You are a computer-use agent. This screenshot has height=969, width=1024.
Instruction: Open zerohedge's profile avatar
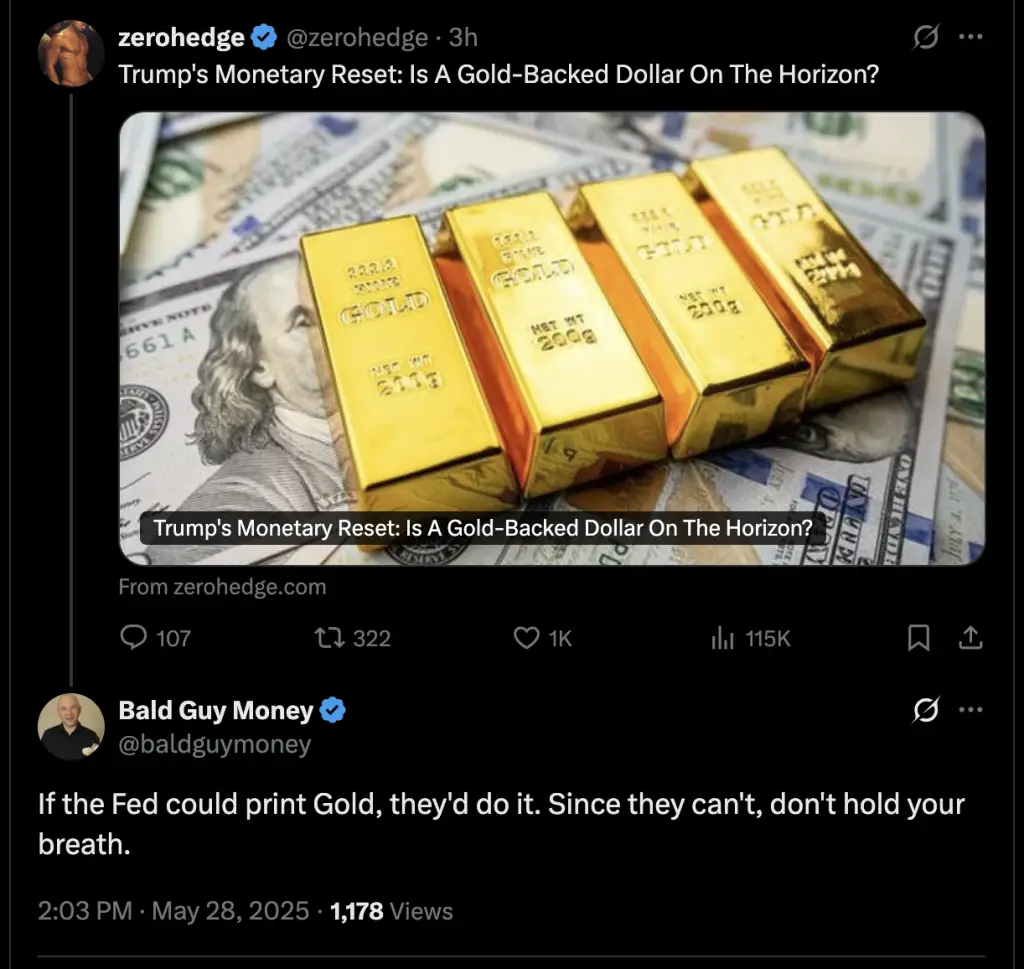(x=71, y=53)
